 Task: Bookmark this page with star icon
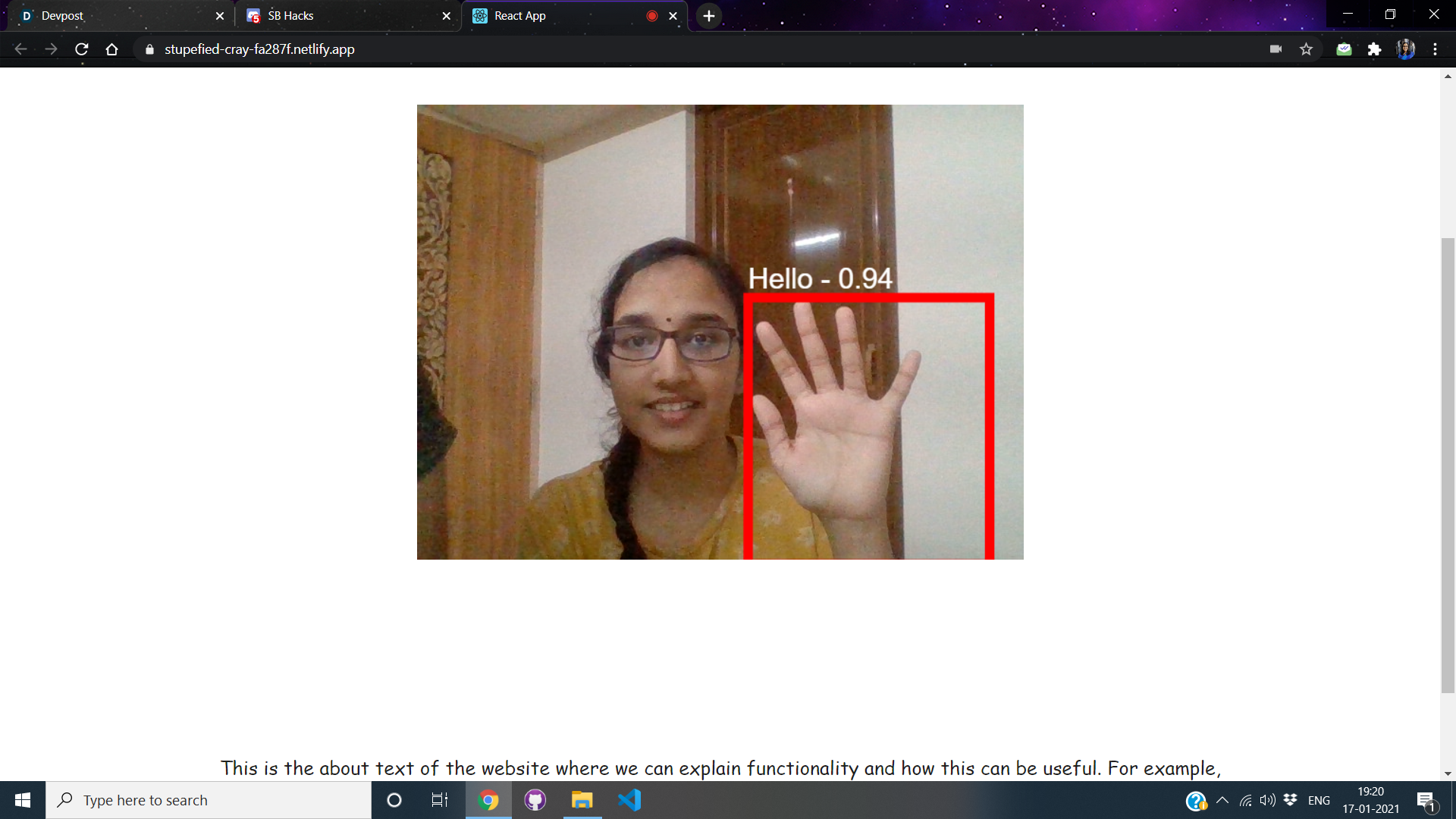click(x=1306, y=49)
